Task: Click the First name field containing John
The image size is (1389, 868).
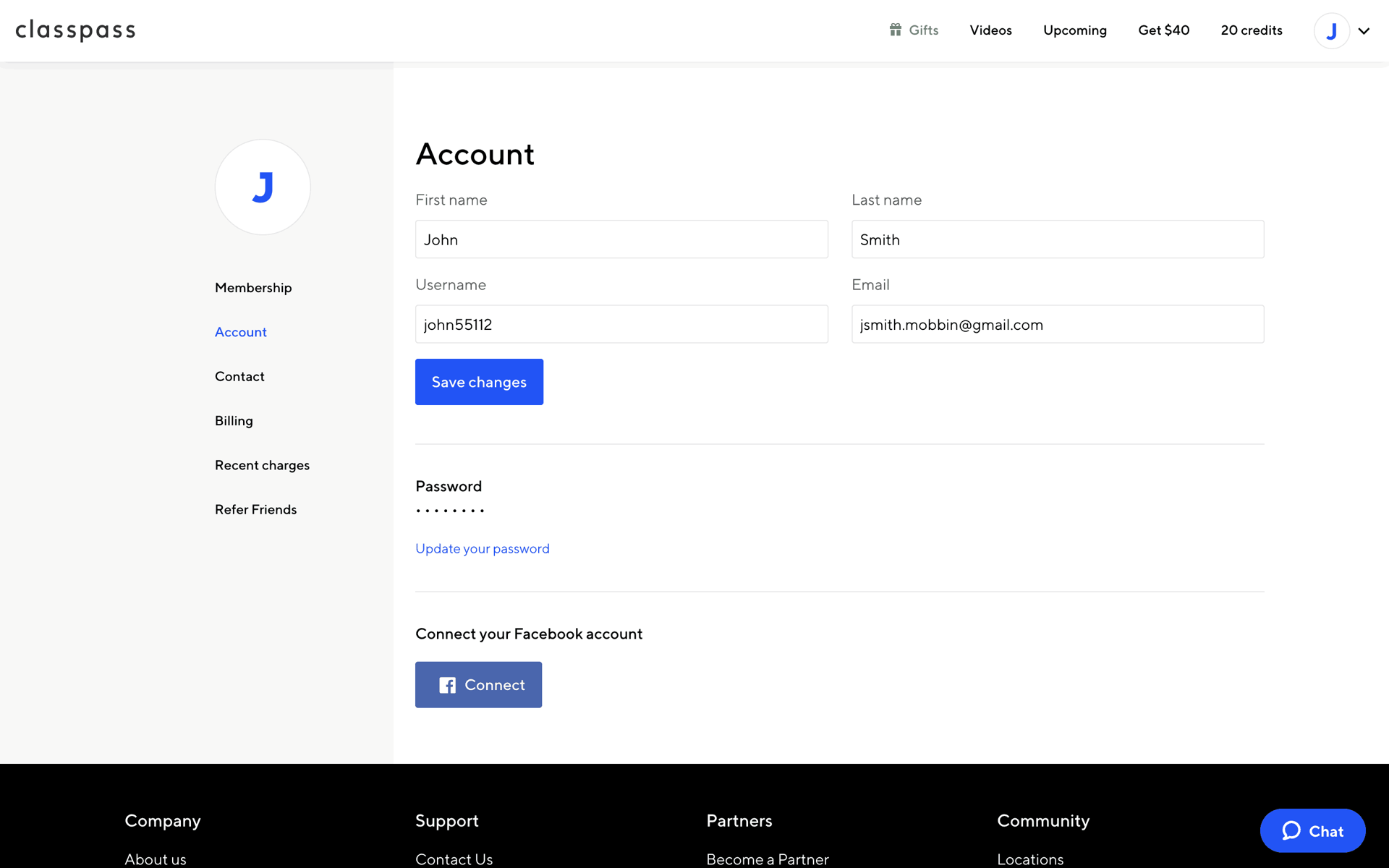Action: 621,239
